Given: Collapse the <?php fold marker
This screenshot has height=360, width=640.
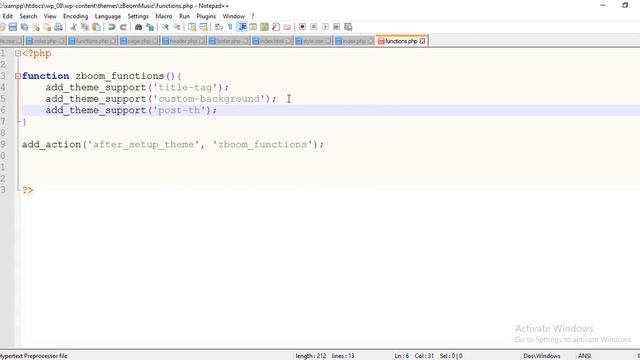Looking at the screenshot, I should pyautogui.click(x=18, y=53).
